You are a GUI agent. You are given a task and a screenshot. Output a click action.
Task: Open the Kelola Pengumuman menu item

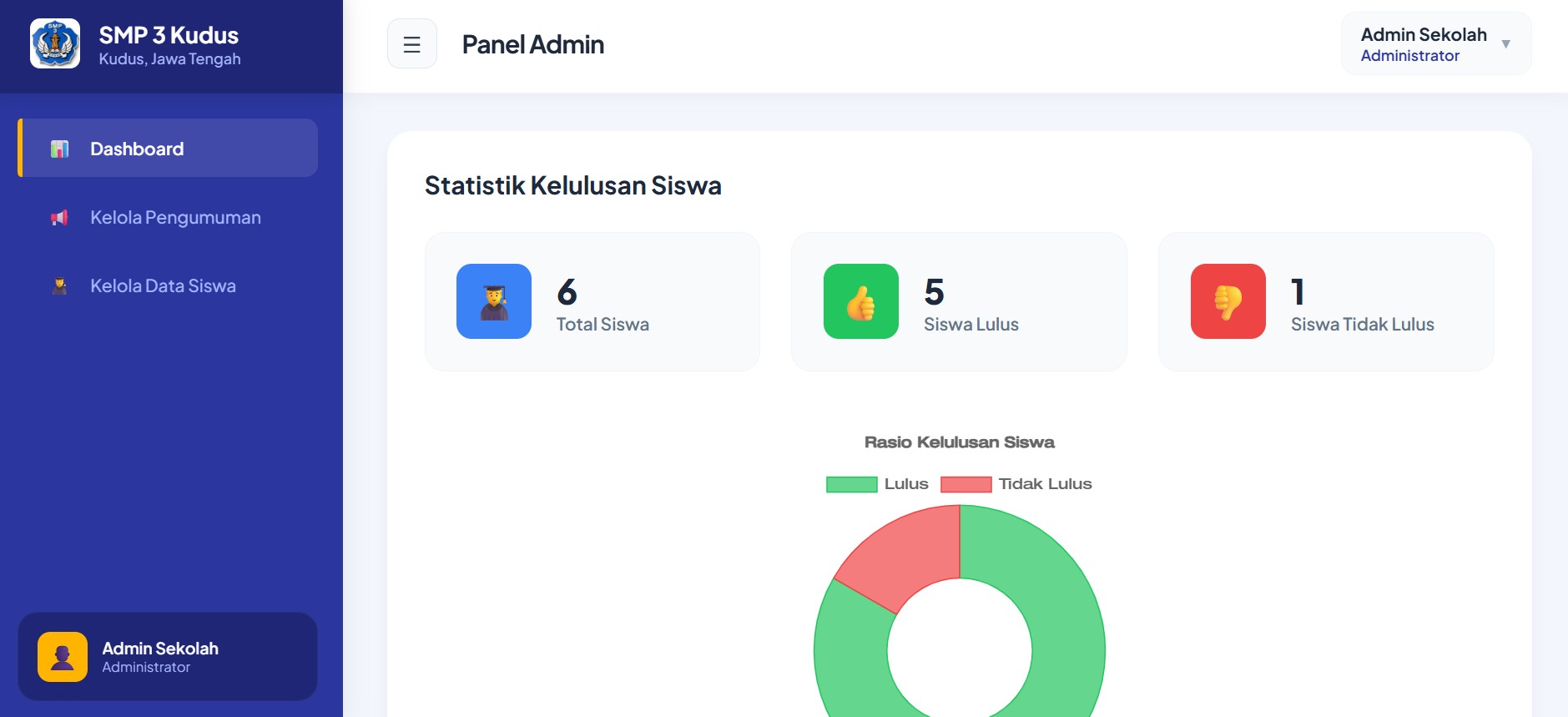(168, 217)
